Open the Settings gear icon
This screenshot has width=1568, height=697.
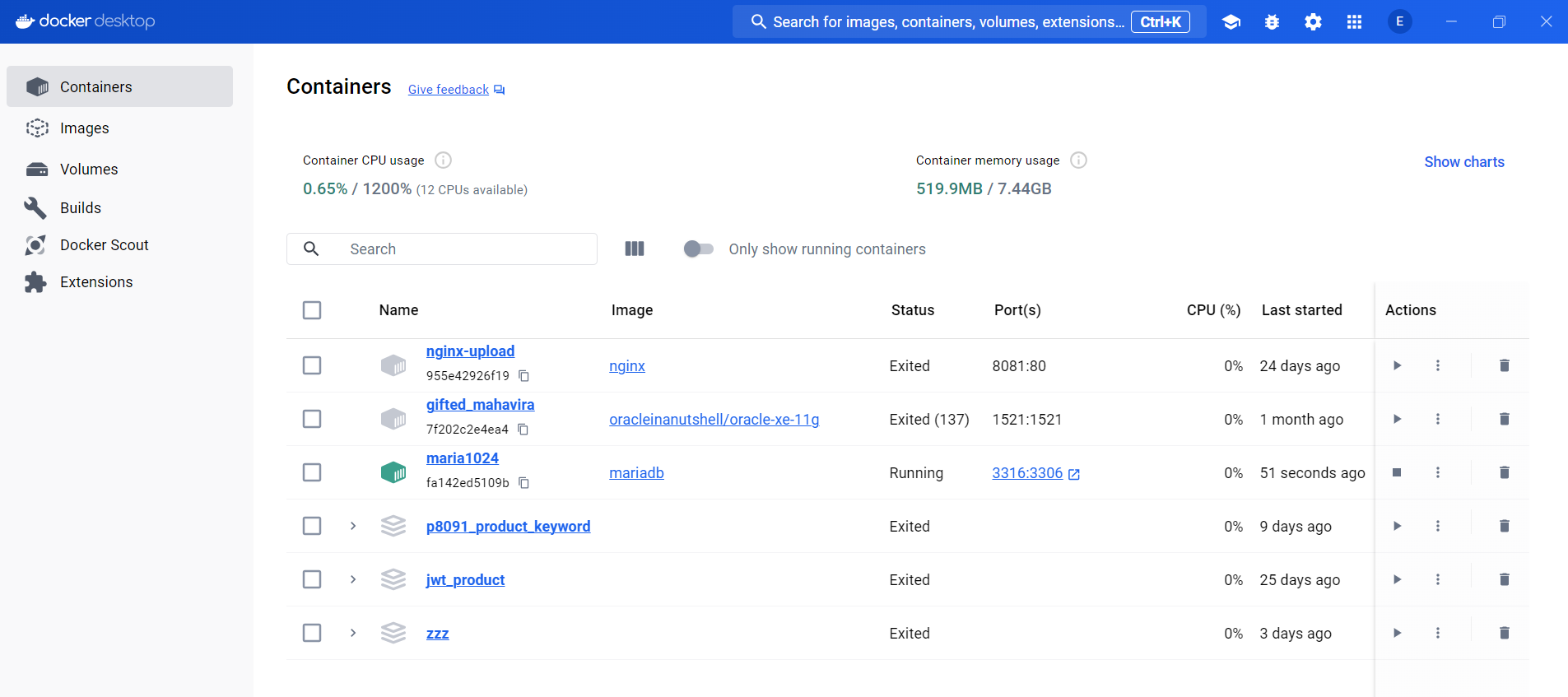[x=1313, y=22]
